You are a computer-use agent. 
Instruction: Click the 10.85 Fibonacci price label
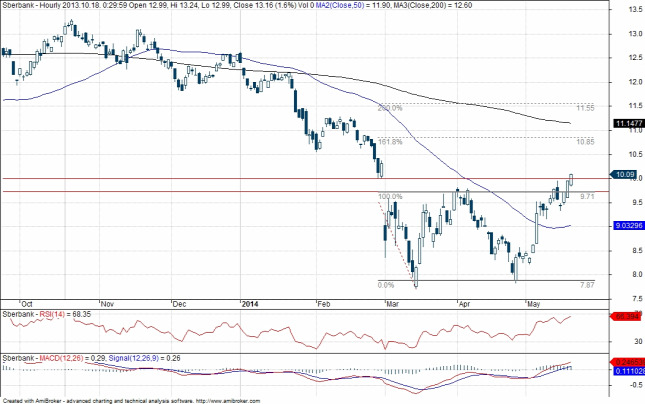[585, 142]
